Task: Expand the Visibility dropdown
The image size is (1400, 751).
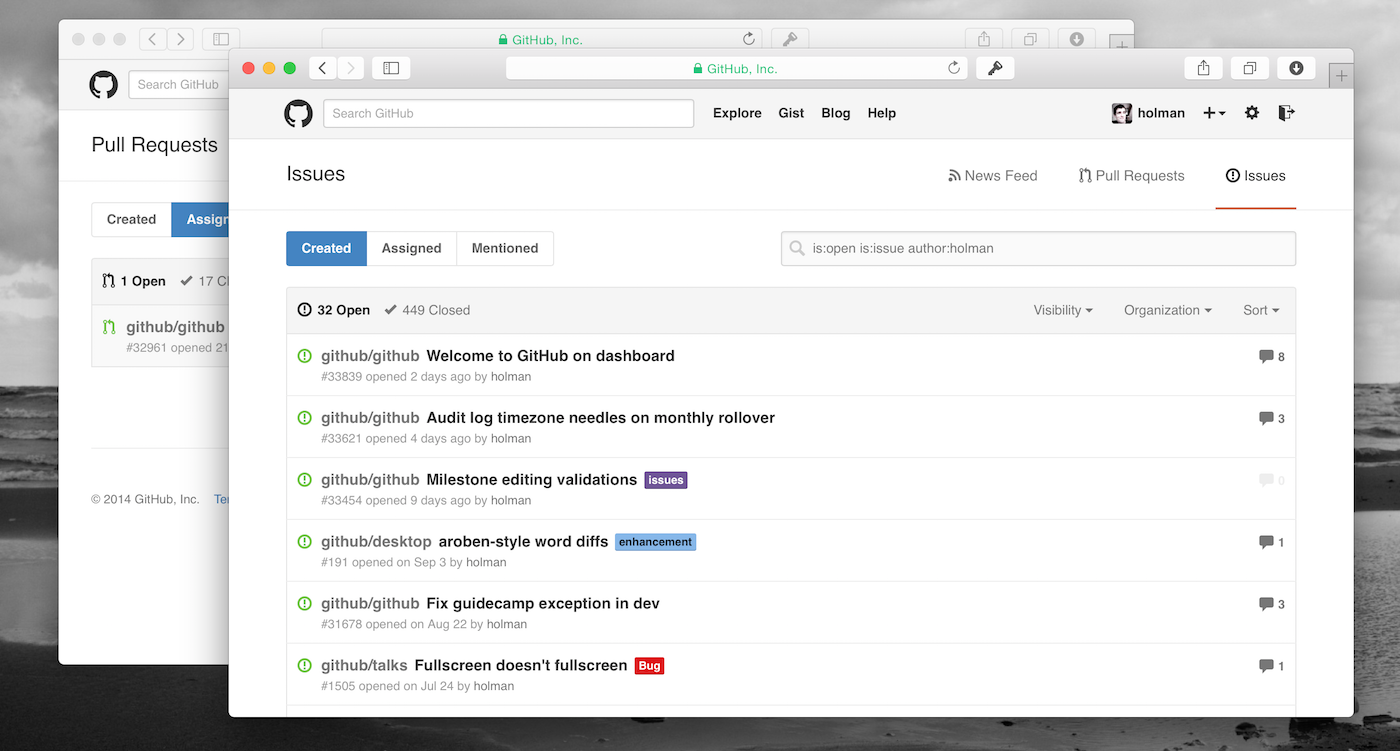Action: tap(1062, 310)
